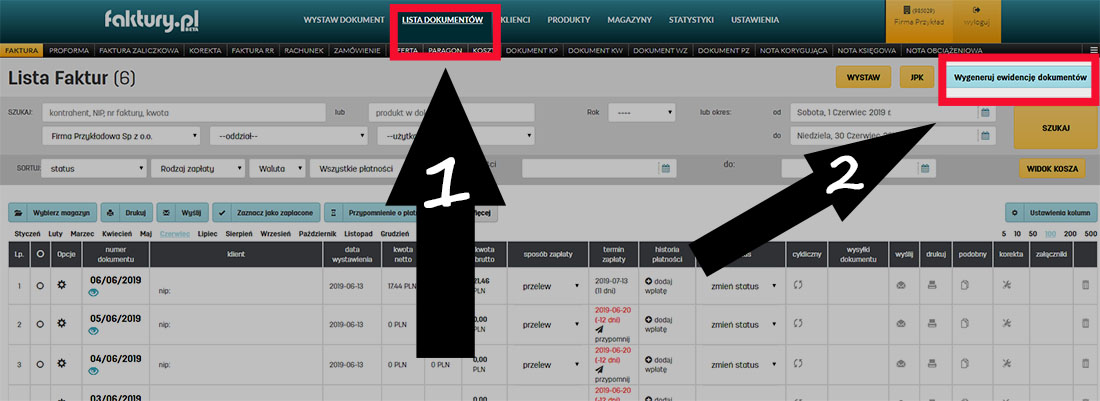Expand the 'zmień status' dropdown in row 1
Screen dimensions: 1100x401
click(x=741, y=287)
